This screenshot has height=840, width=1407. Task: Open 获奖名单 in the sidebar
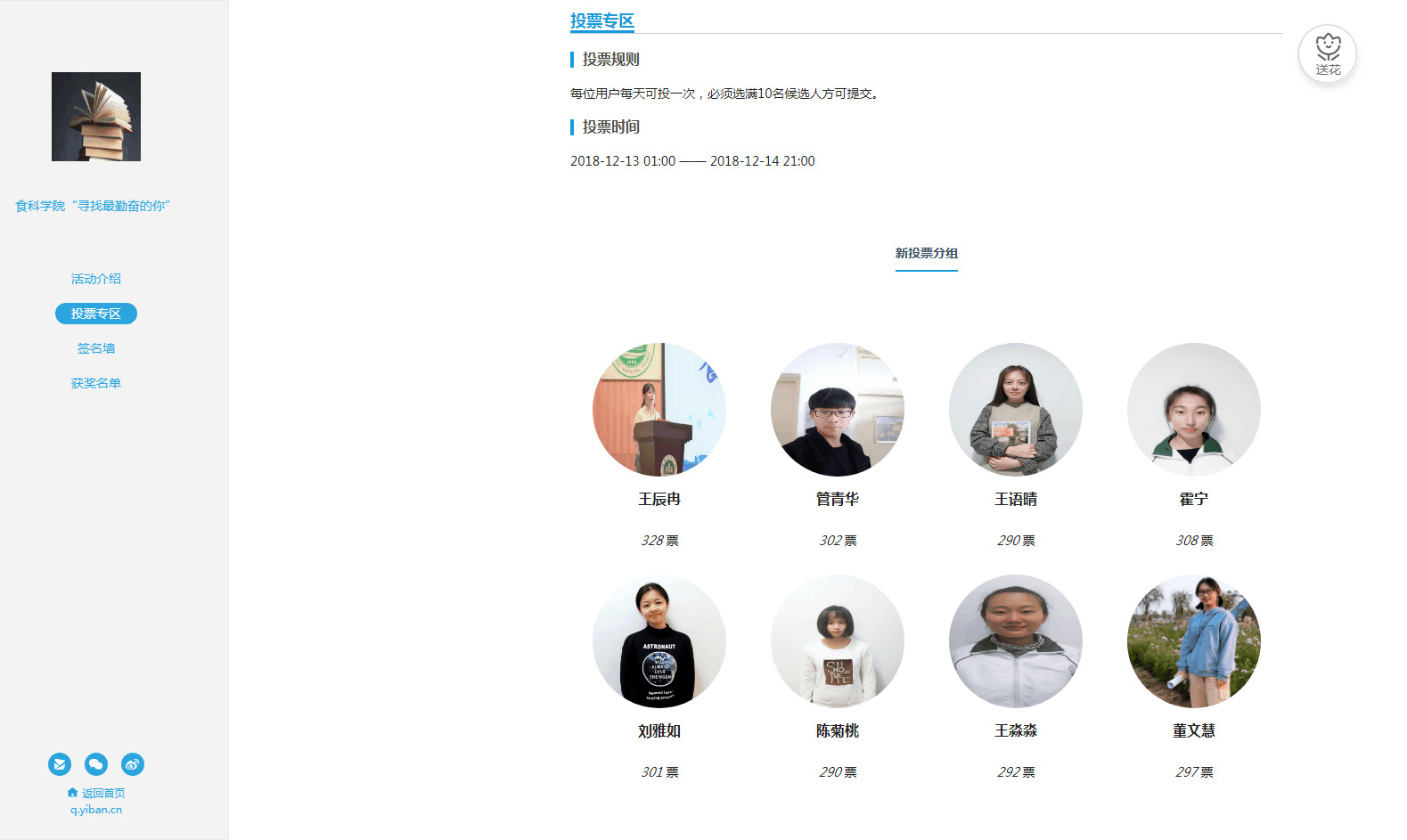[x=96, y=383]
